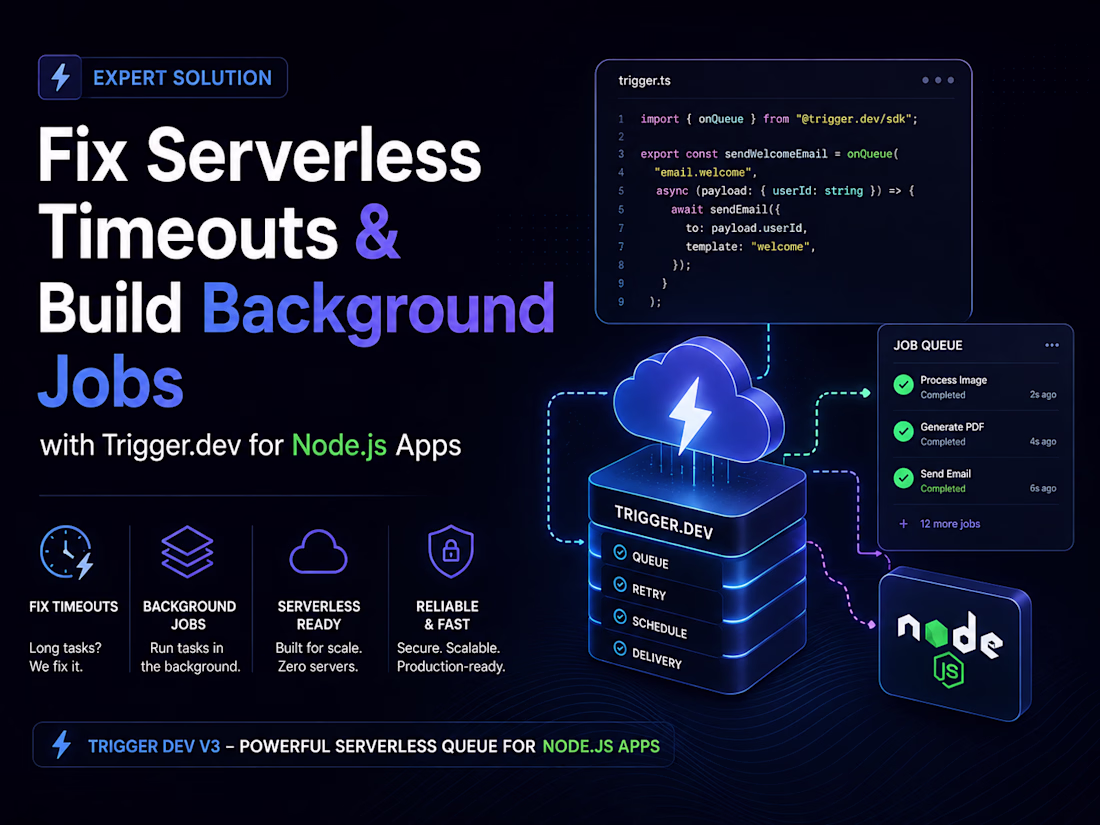The image size is (1100, 825).
Task: Click the 2s ago timestamp
Action: coord(1042,395)
